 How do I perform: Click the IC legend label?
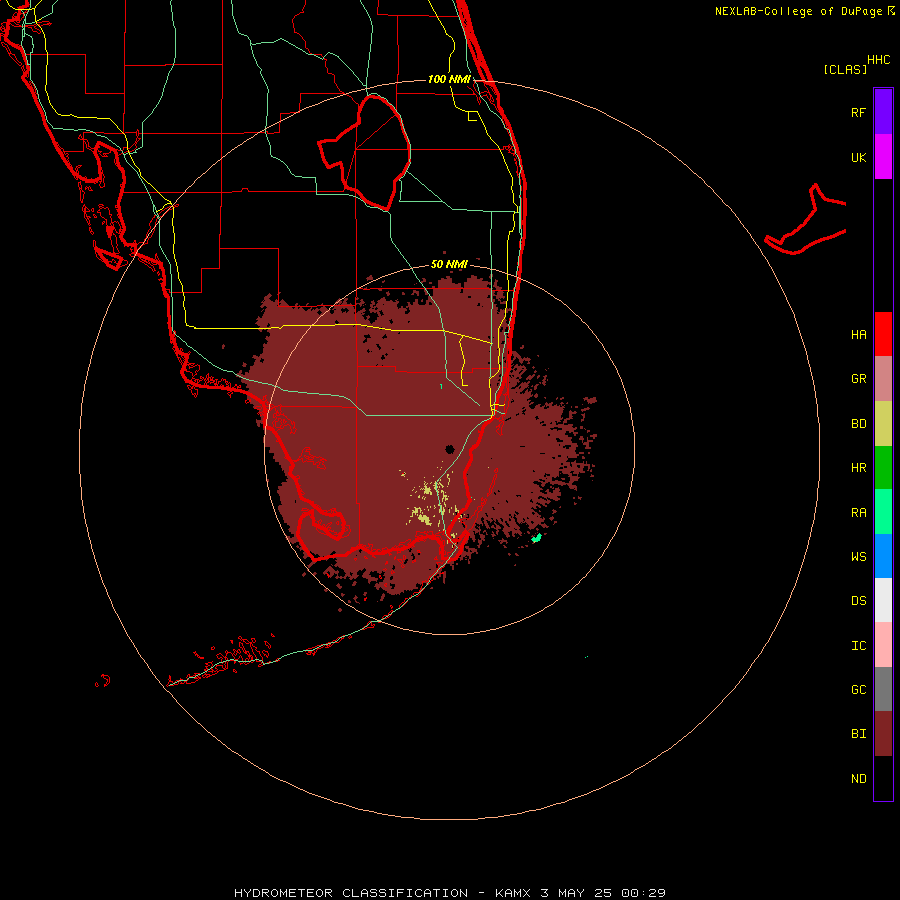click(858, 646)
